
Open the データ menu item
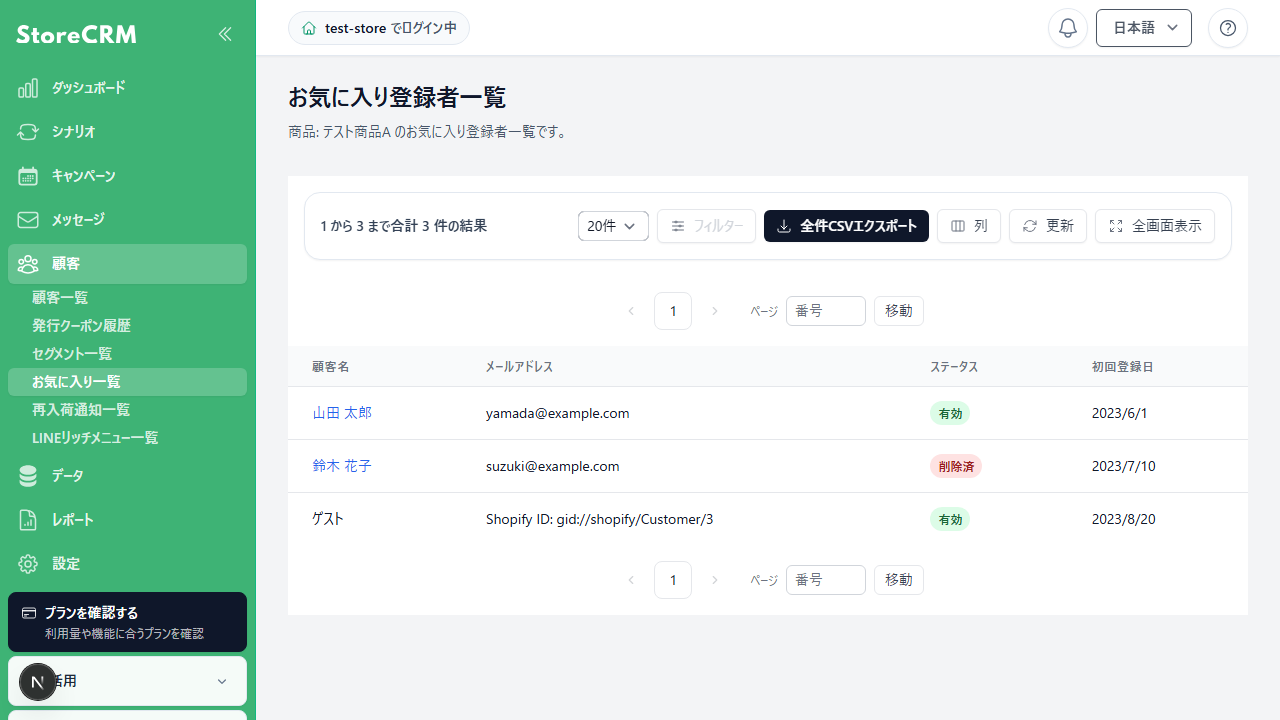pyautogui.click(x=127, y=476)
